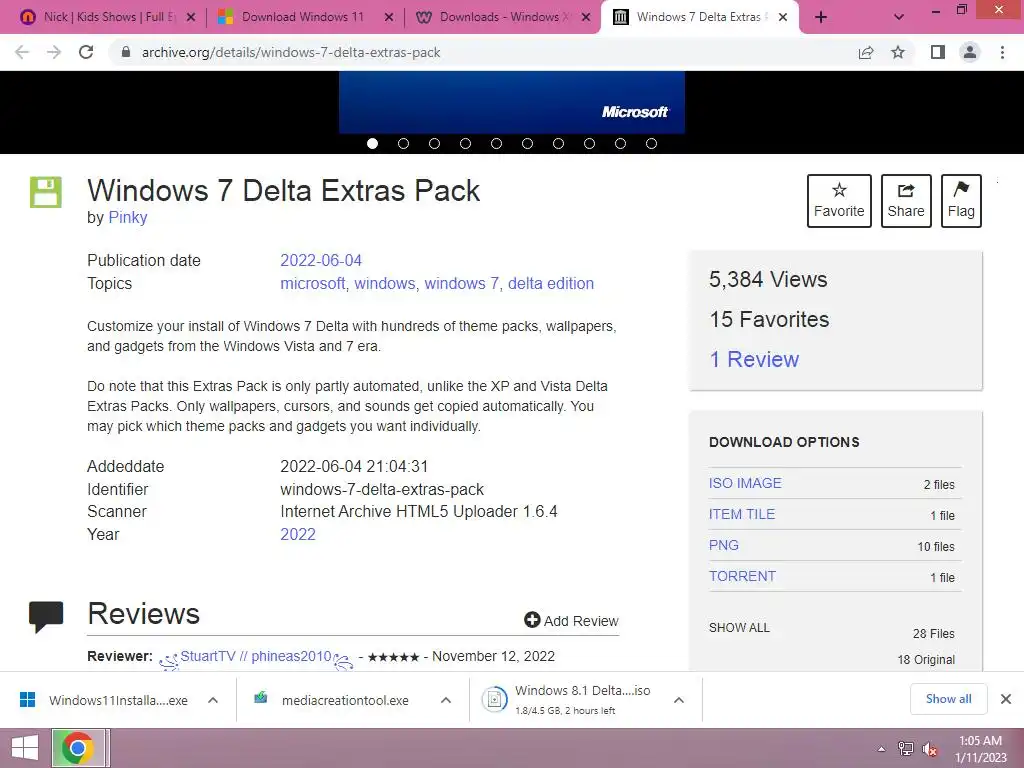Select seventh carousel dot

click(558, 143)
